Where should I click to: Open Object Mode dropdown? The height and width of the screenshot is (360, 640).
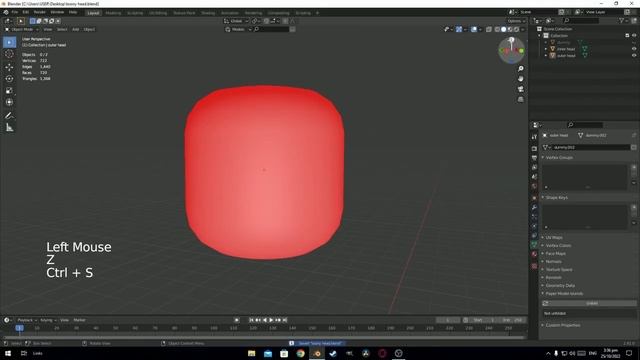(22, 29)
